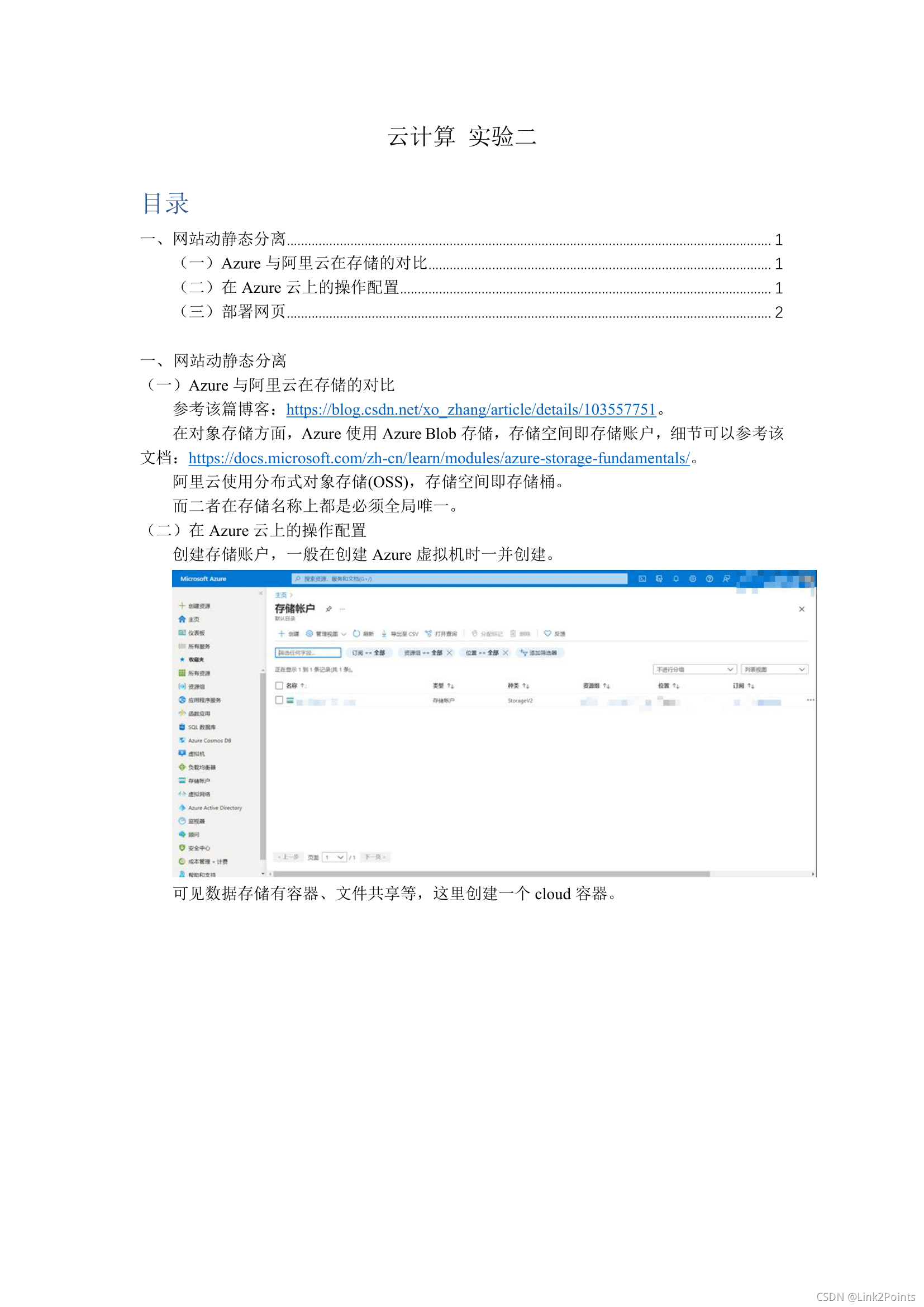The width and height of the screenshot is (924, 1307).
Task: Sort the table by the 名称 column header
Action: pos(296,686)
